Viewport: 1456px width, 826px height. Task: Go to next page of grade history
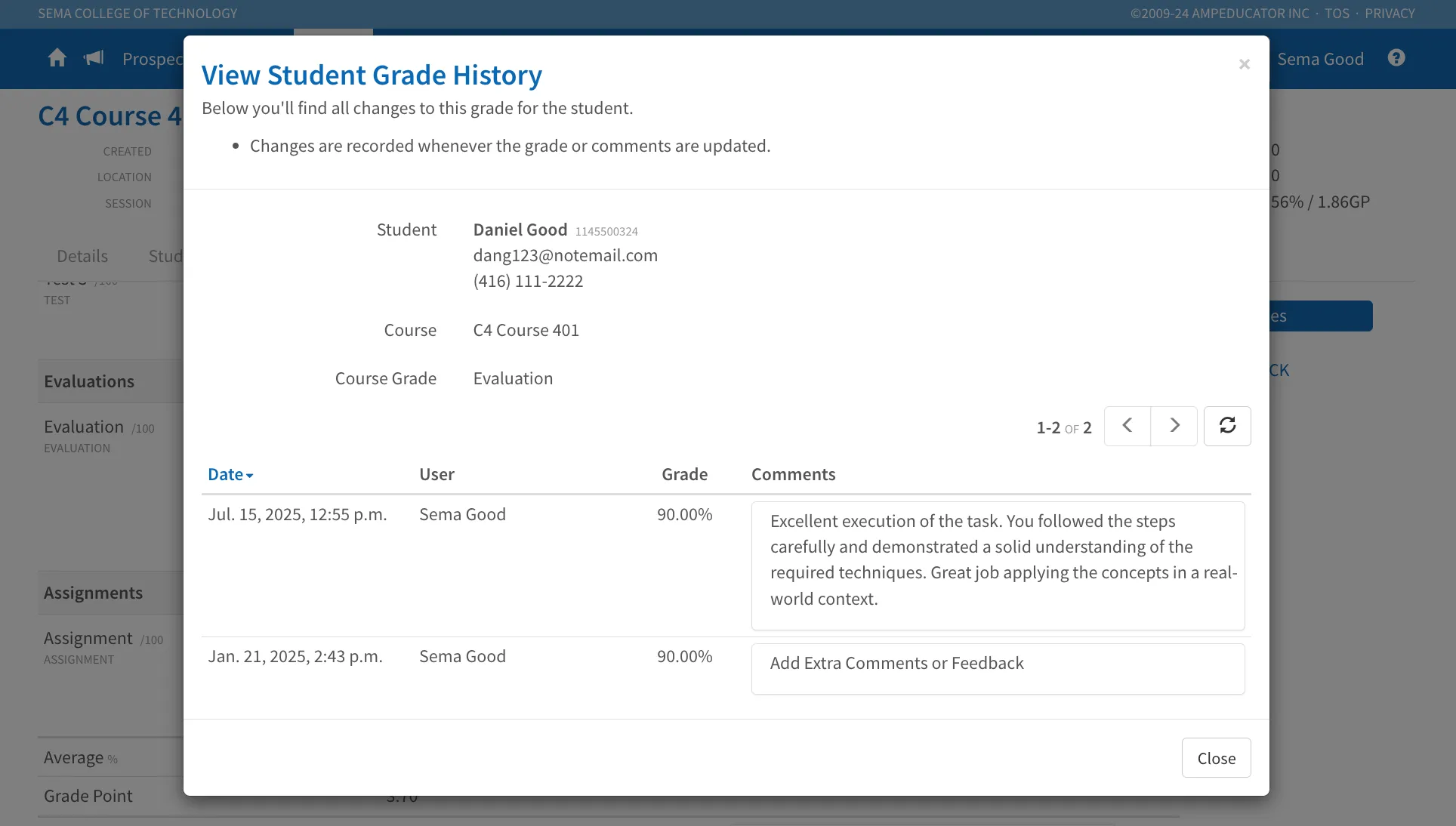[x=1174, y=426]
